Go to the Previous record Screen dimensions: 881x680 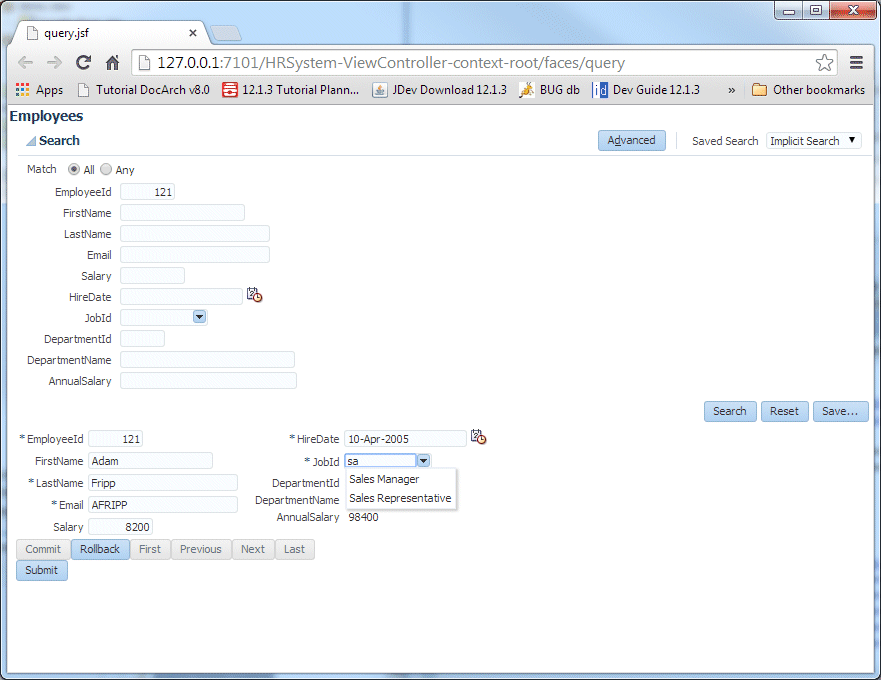pyautogui.click(x=201, y=549)
